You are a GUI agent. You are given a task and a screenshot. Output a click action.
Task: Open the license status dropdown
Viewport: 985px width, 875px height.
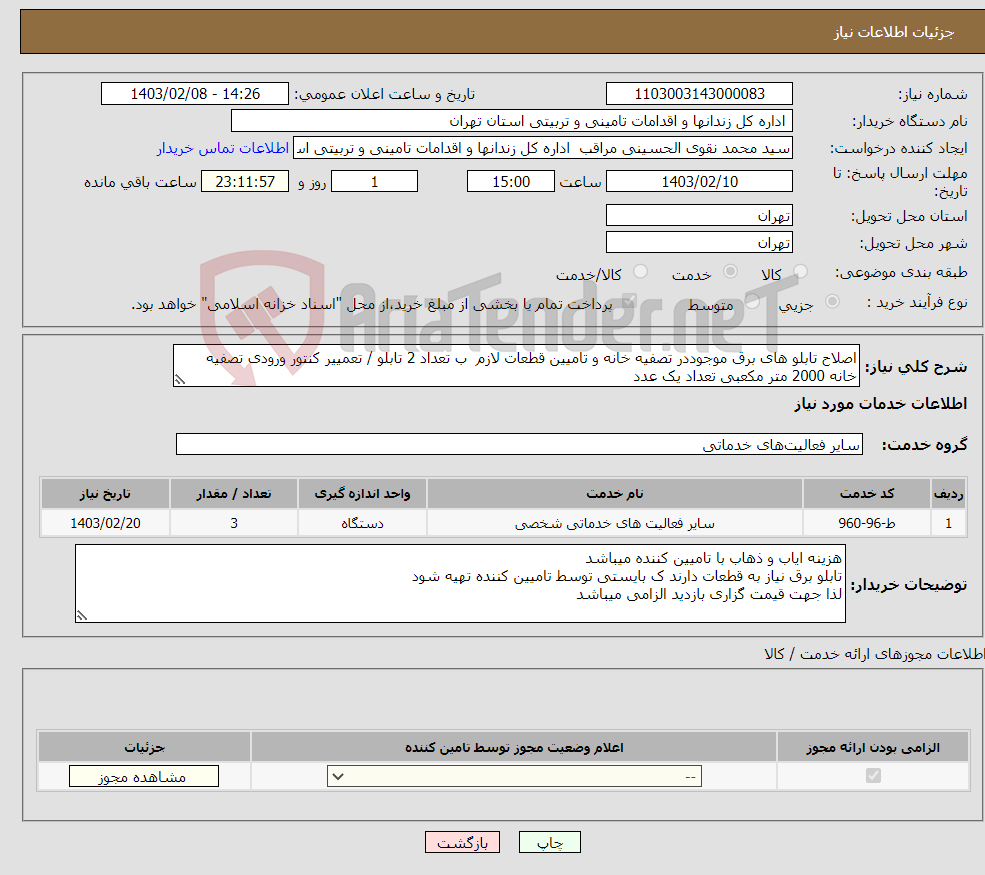coord(514,776)
